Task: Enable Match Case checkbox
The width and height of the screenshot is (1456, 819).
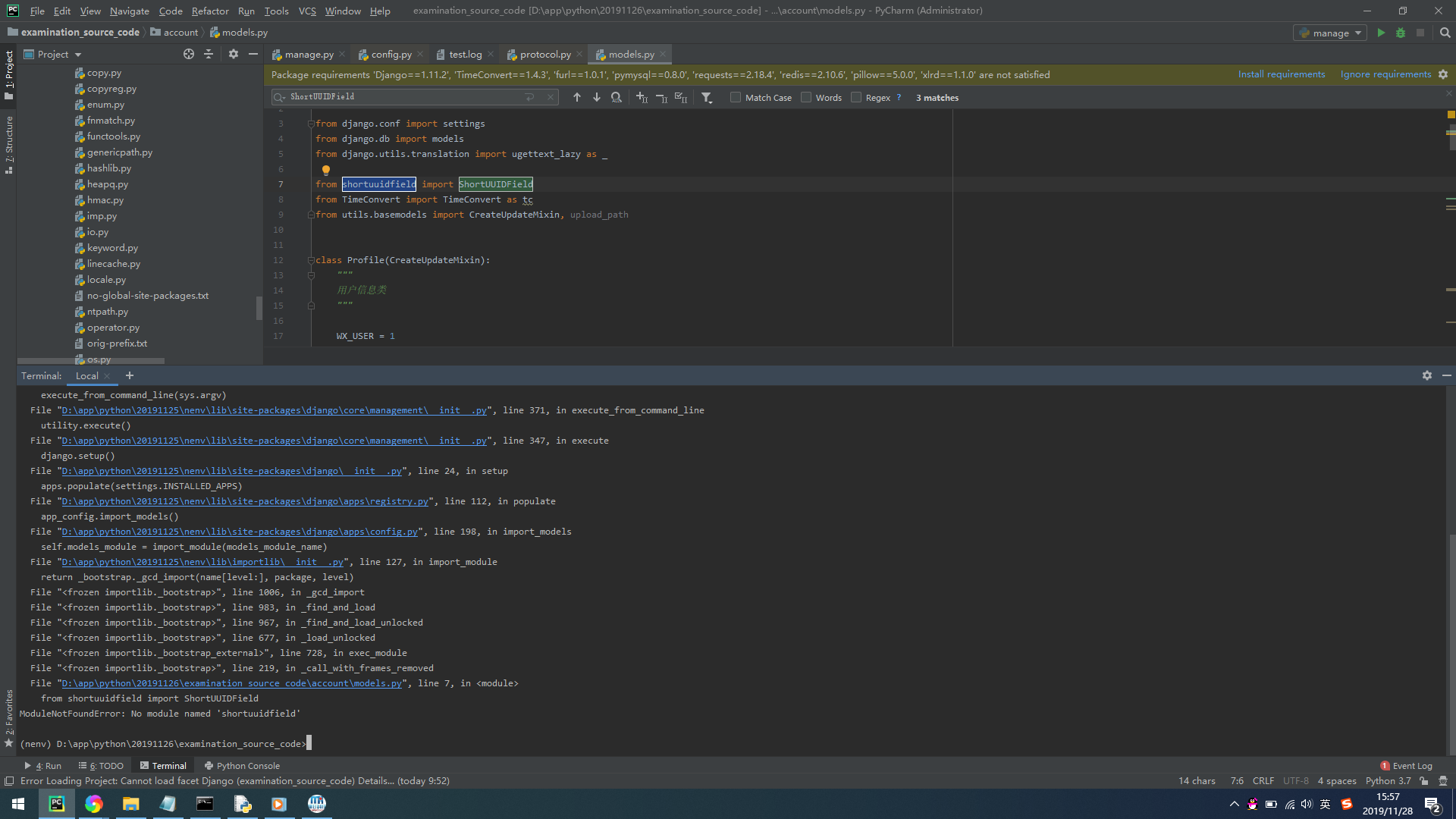Action: click(x=736, y=97)
